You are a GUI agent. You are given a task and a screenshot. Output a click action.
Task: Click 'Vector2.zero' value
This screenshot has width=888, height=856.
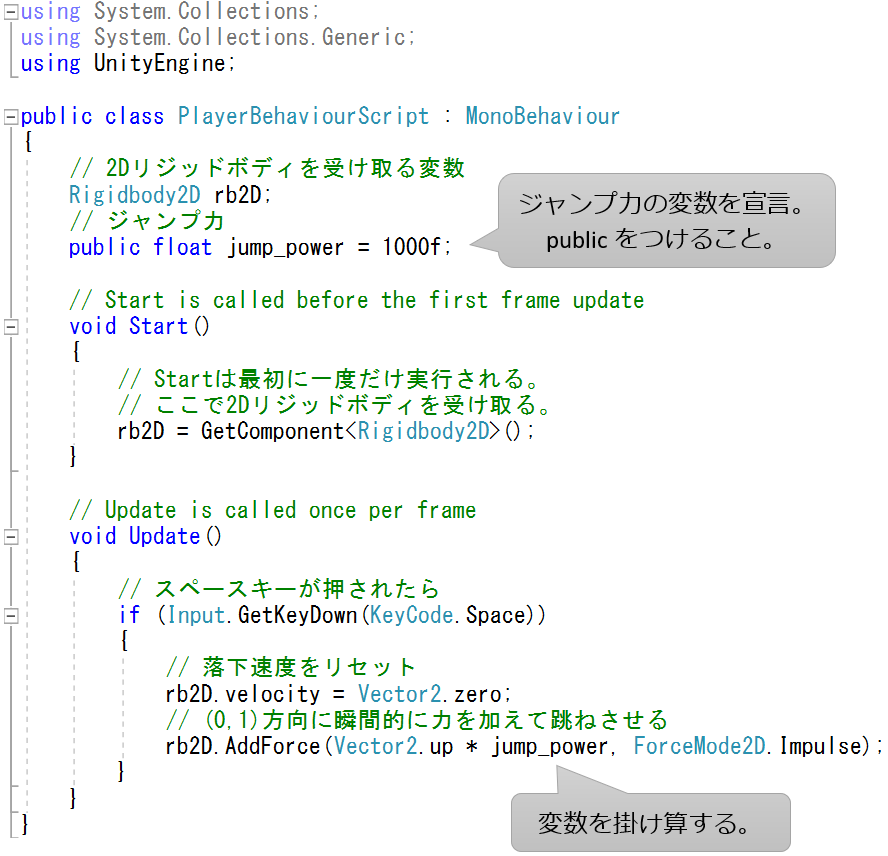click(x=430, y=695)
